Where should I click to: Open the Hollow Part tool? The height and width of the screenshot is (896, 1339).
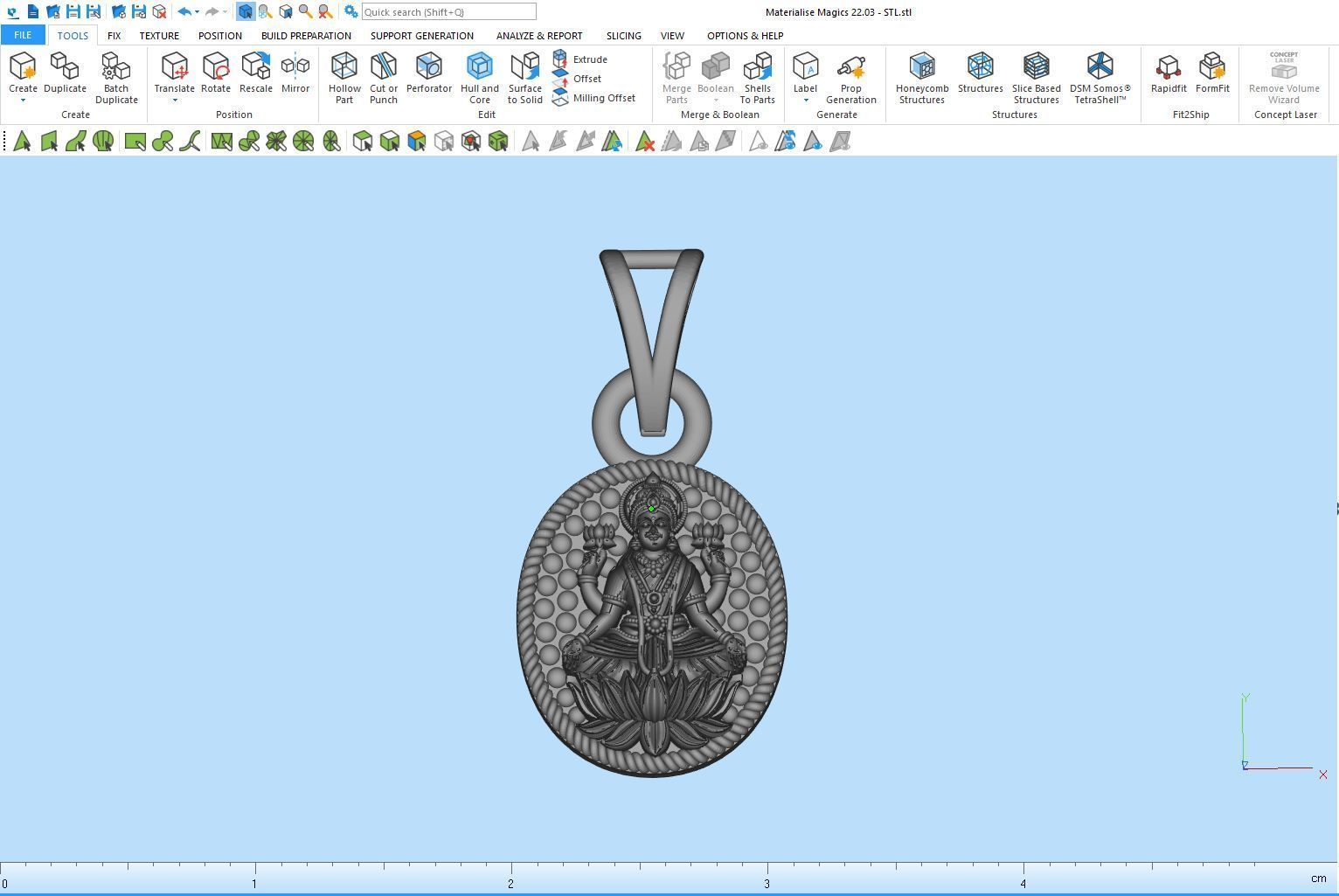[x=344, y=78]
